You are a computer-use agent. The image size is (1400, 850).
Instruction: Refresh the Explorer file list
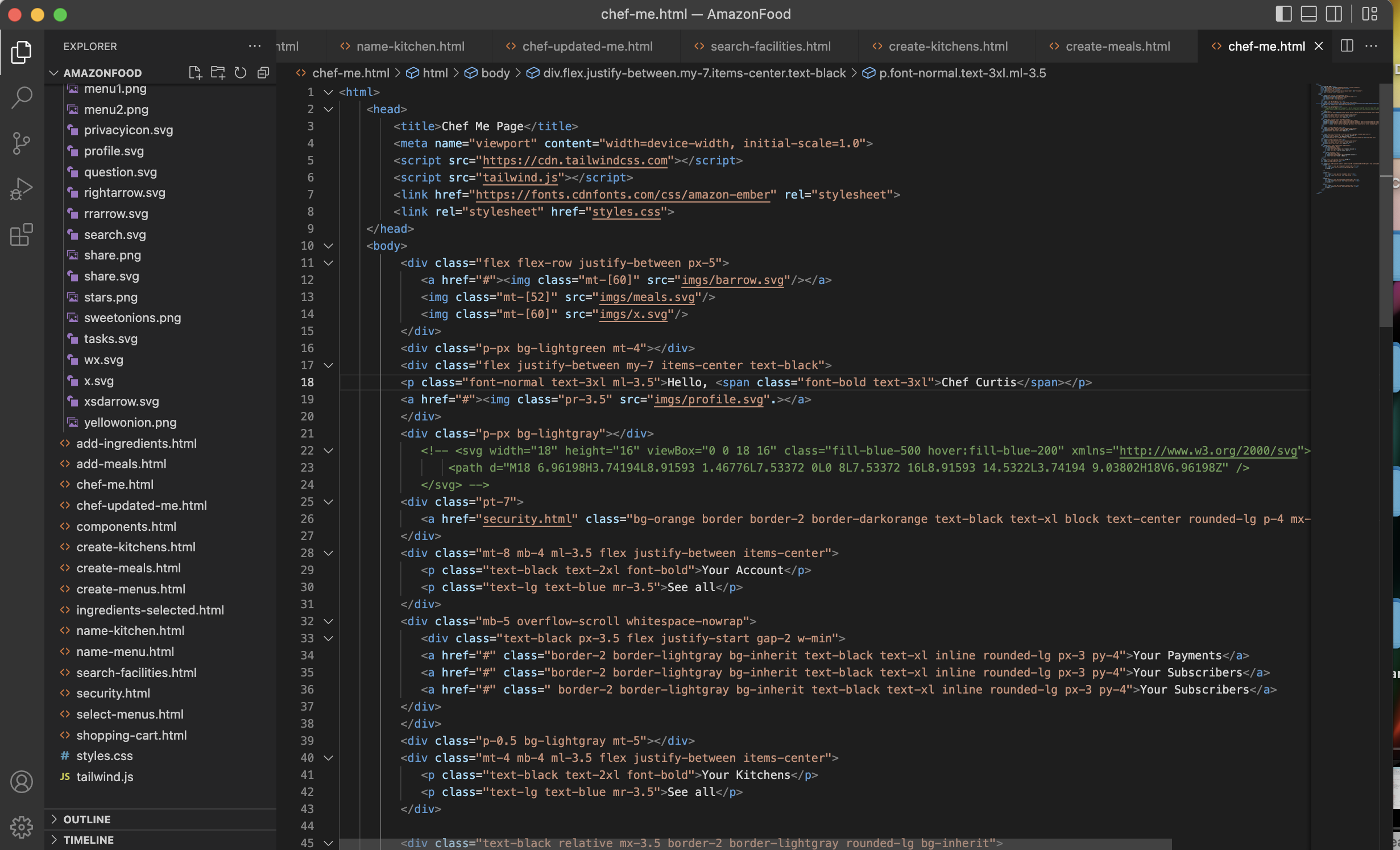241,73
